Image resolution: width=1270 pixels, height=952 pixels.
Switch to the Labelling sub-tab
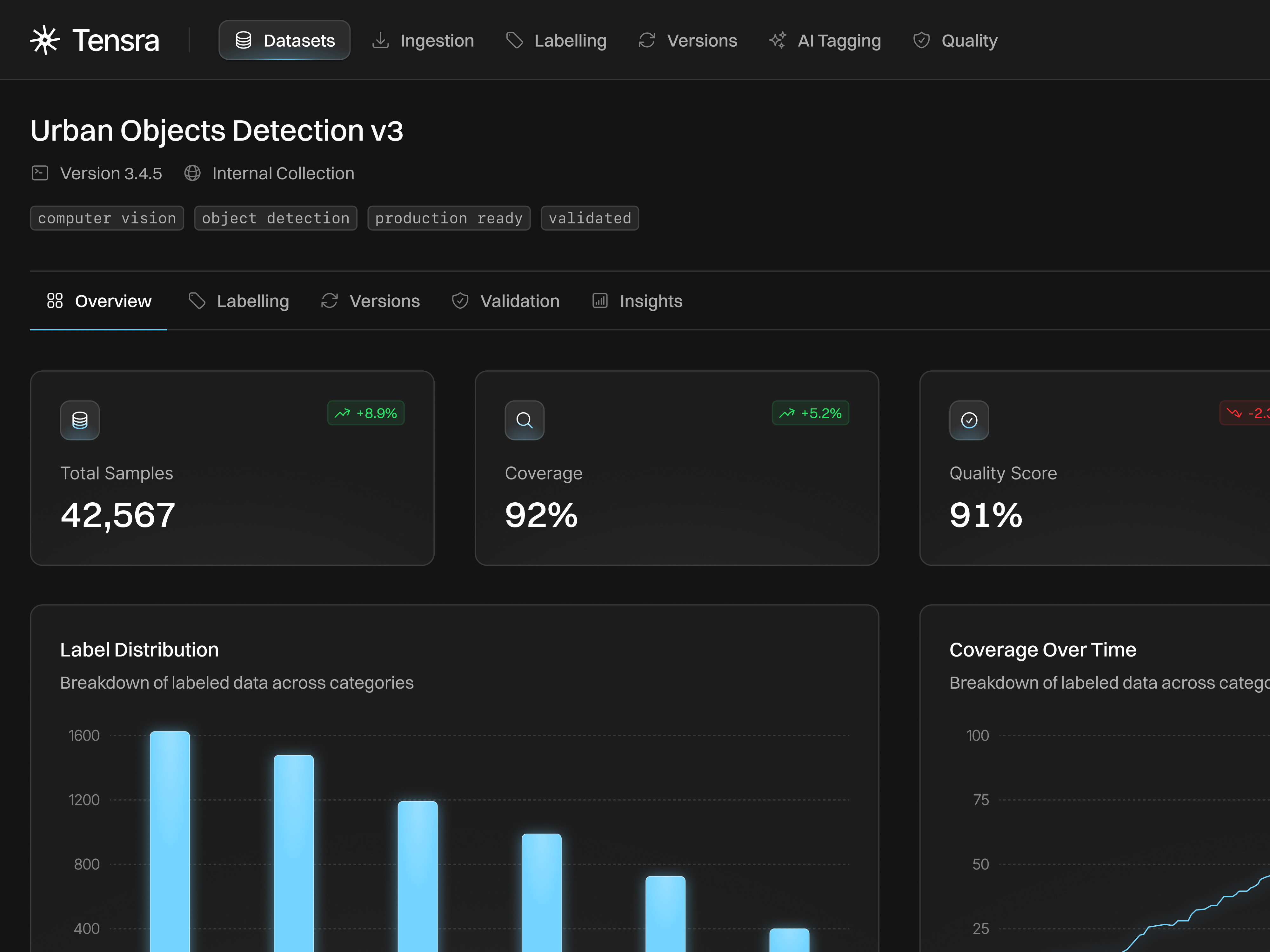coord(239,301)
